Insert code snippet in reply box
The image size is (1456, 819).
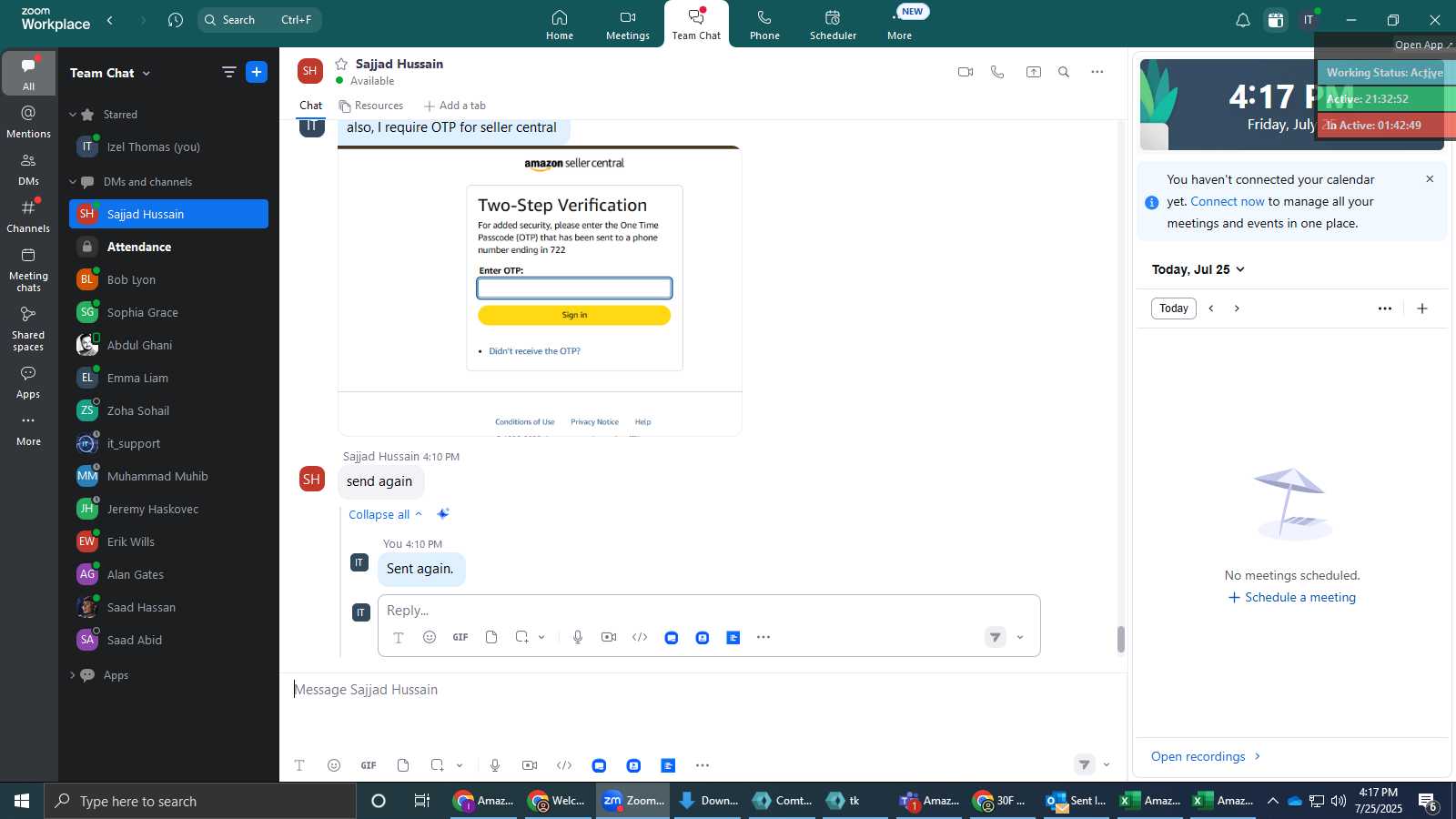(640, 637)
